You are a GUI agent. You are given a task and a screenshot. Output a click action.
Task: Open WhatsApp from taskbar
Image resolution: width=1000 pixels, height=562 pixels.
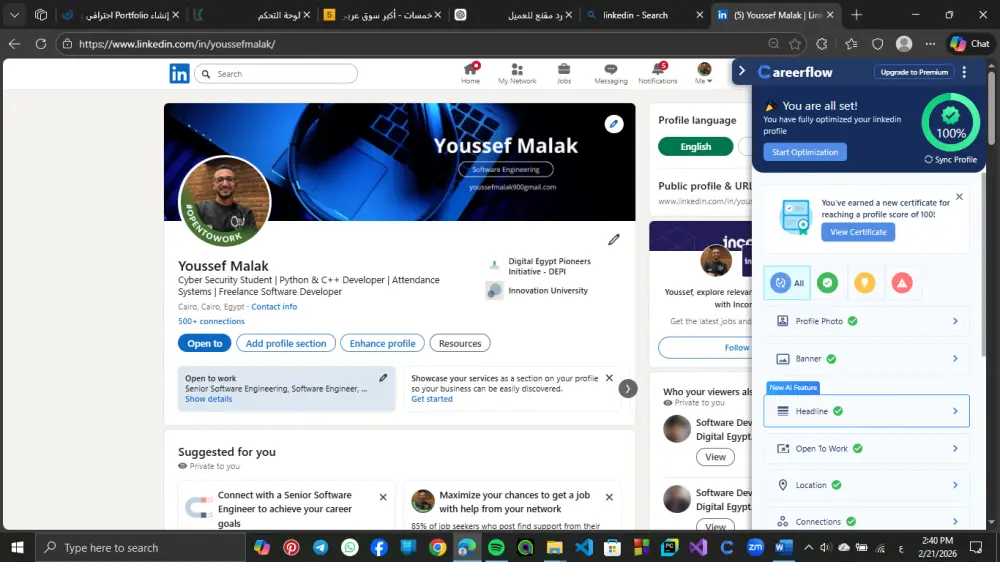[349, 547]
